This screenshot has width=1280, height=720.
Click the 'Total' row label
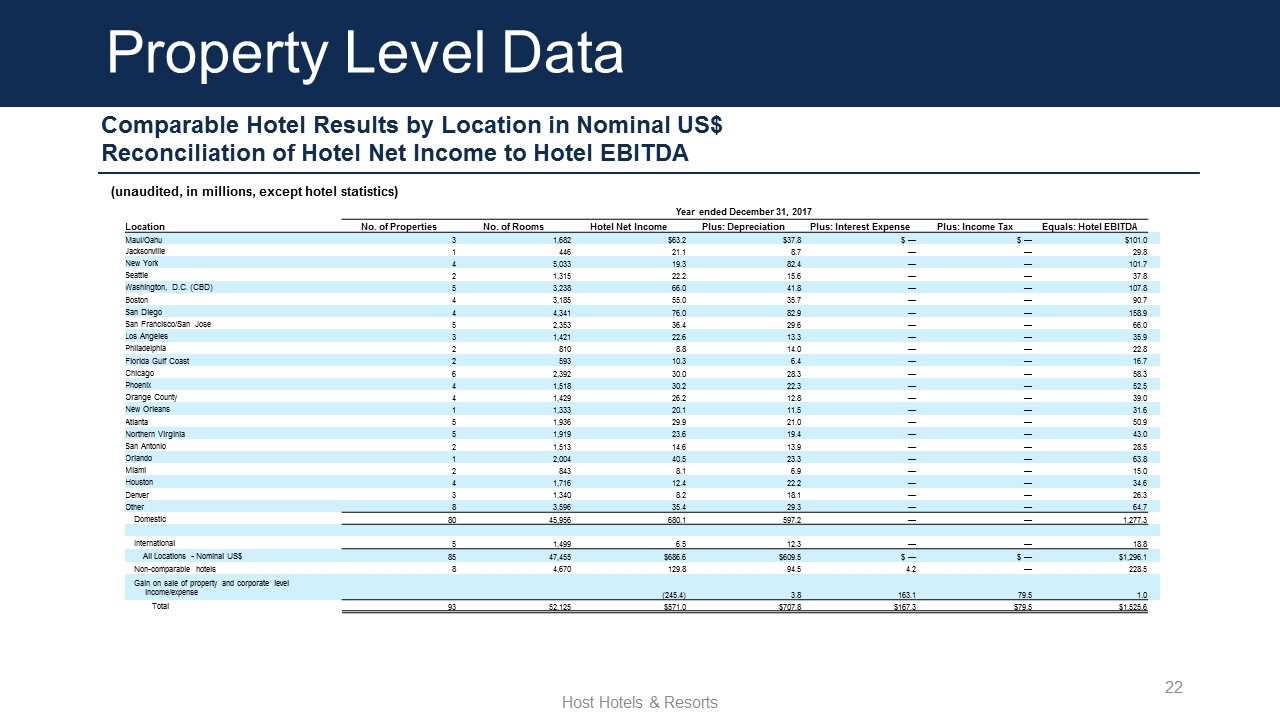(161, 606)
